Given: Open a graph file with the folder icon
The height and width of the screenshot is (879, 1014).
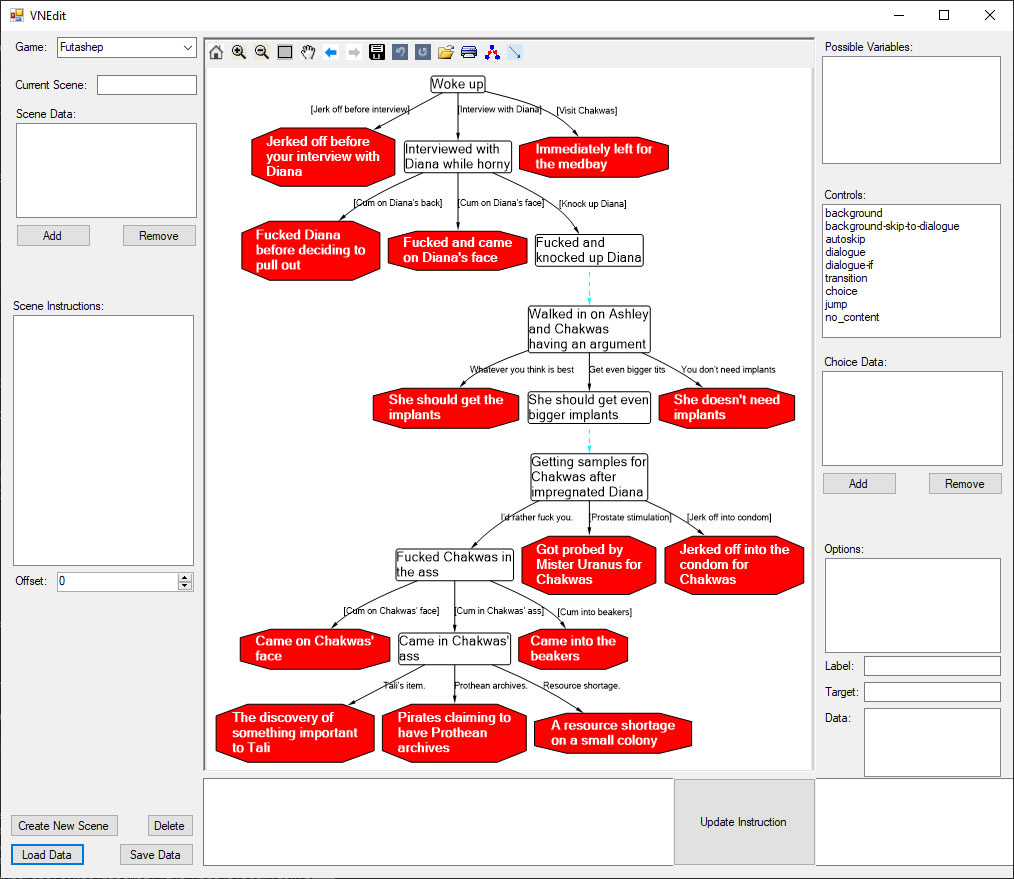Looking at the screenshot, I should coord(446,52).
